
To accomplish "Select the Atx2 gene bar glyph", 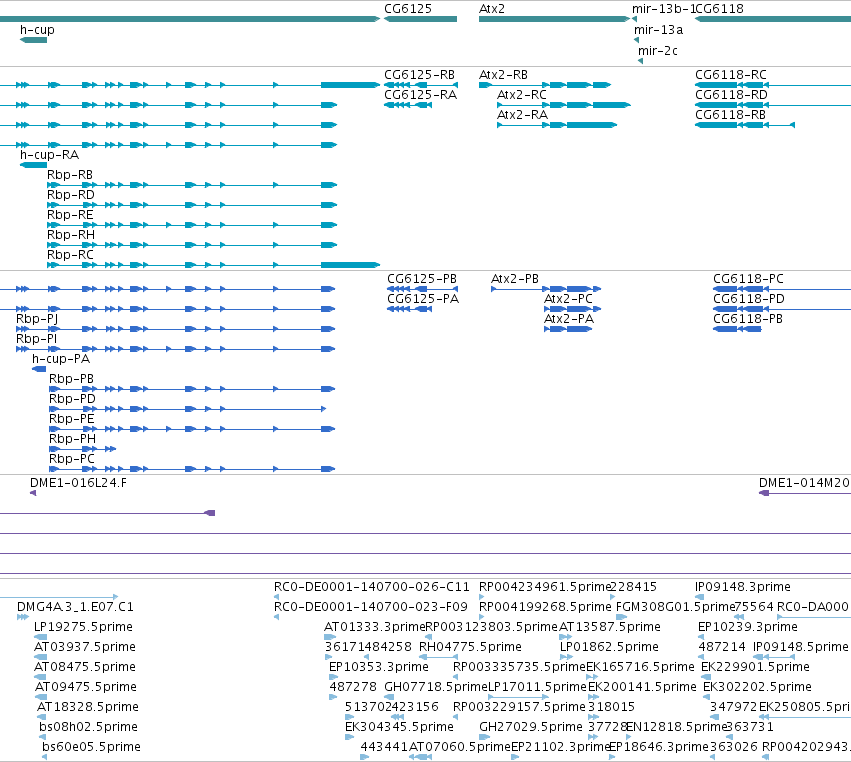I will click(x=555, y=19).
